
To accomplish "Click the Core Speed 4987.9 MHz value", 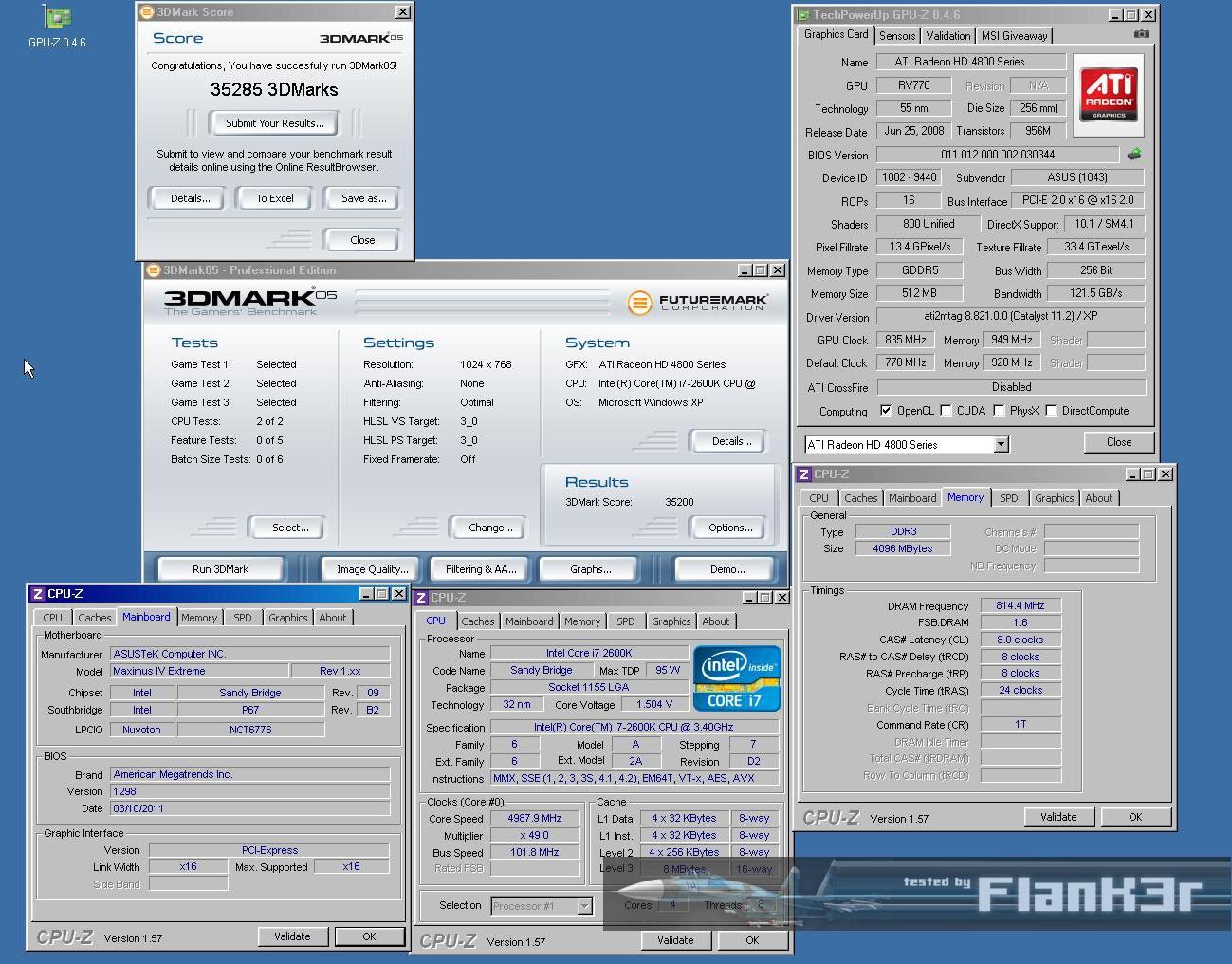I will [535, 818].
